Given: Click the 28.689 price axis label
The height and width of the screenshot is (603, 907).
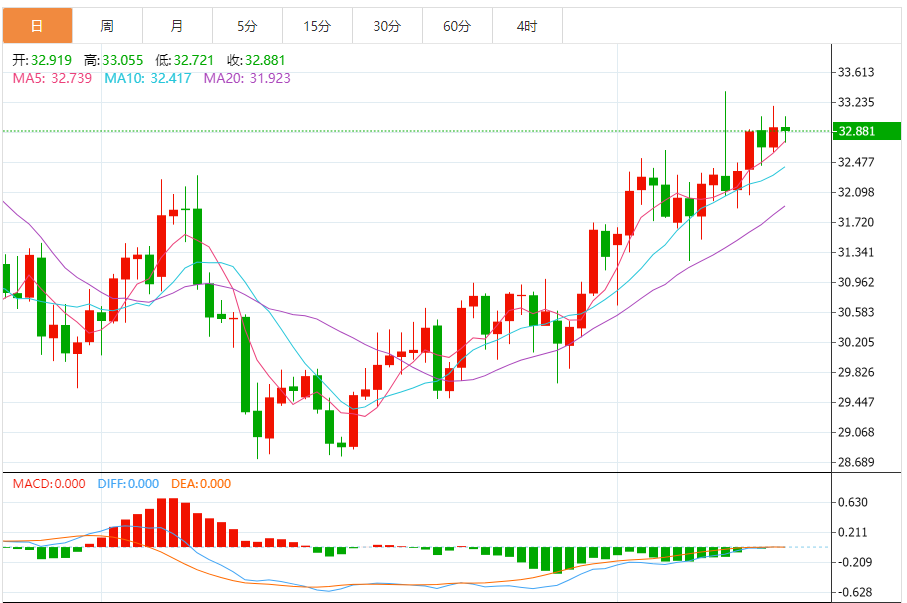Looking at the screenshot, I should pyautogui.click(x=856, y=462).
